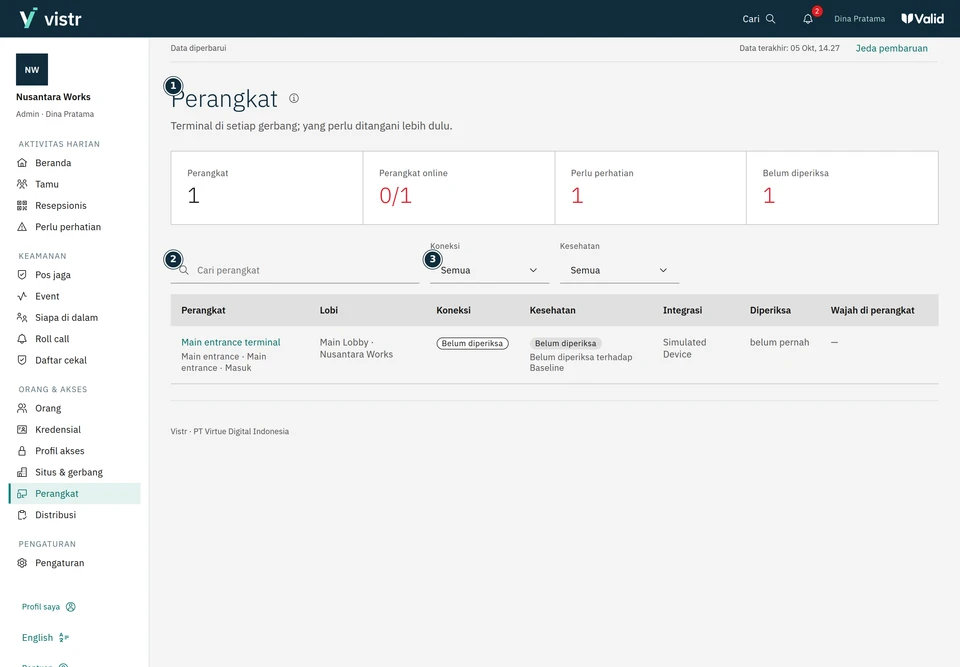The height and width of the screenshot is (667, 960).
Task: Click the vistr logo in the header
Action: [x=50, y=18]
